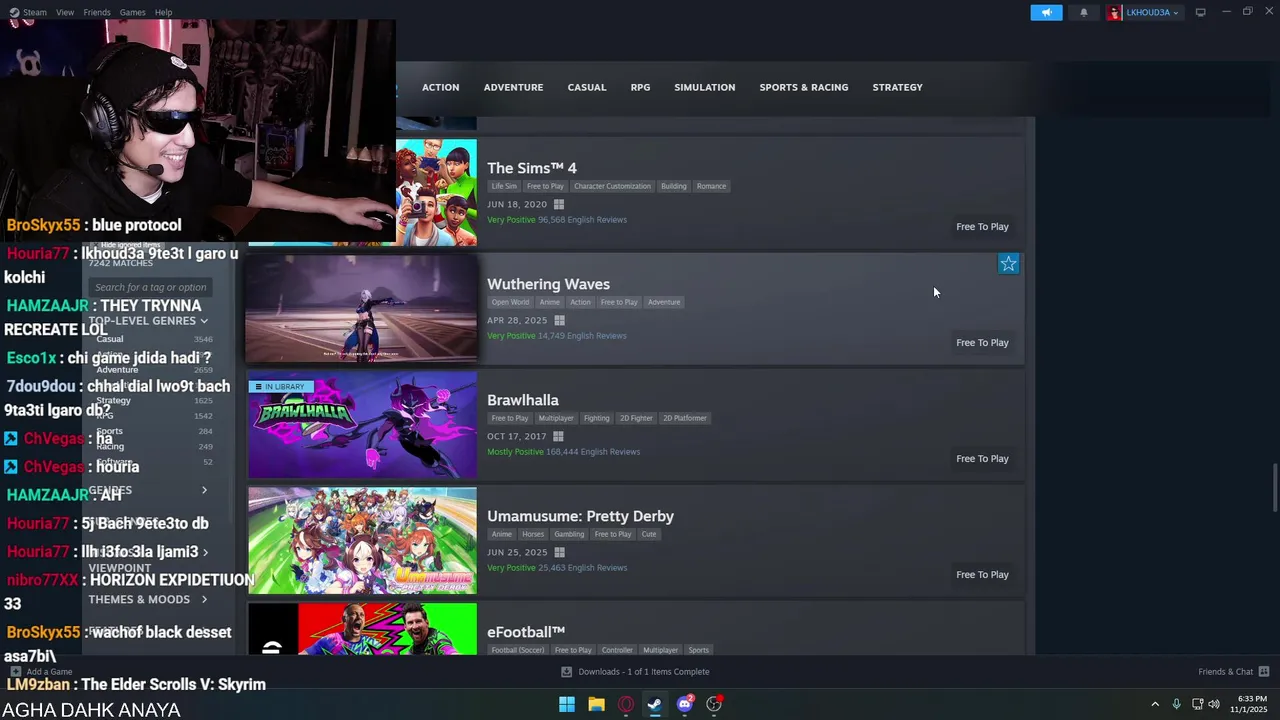Click Wuthering Waves wishlist star icon
The width and height of the screenshot is (1280, 720).
click(x=1008, y=264)
